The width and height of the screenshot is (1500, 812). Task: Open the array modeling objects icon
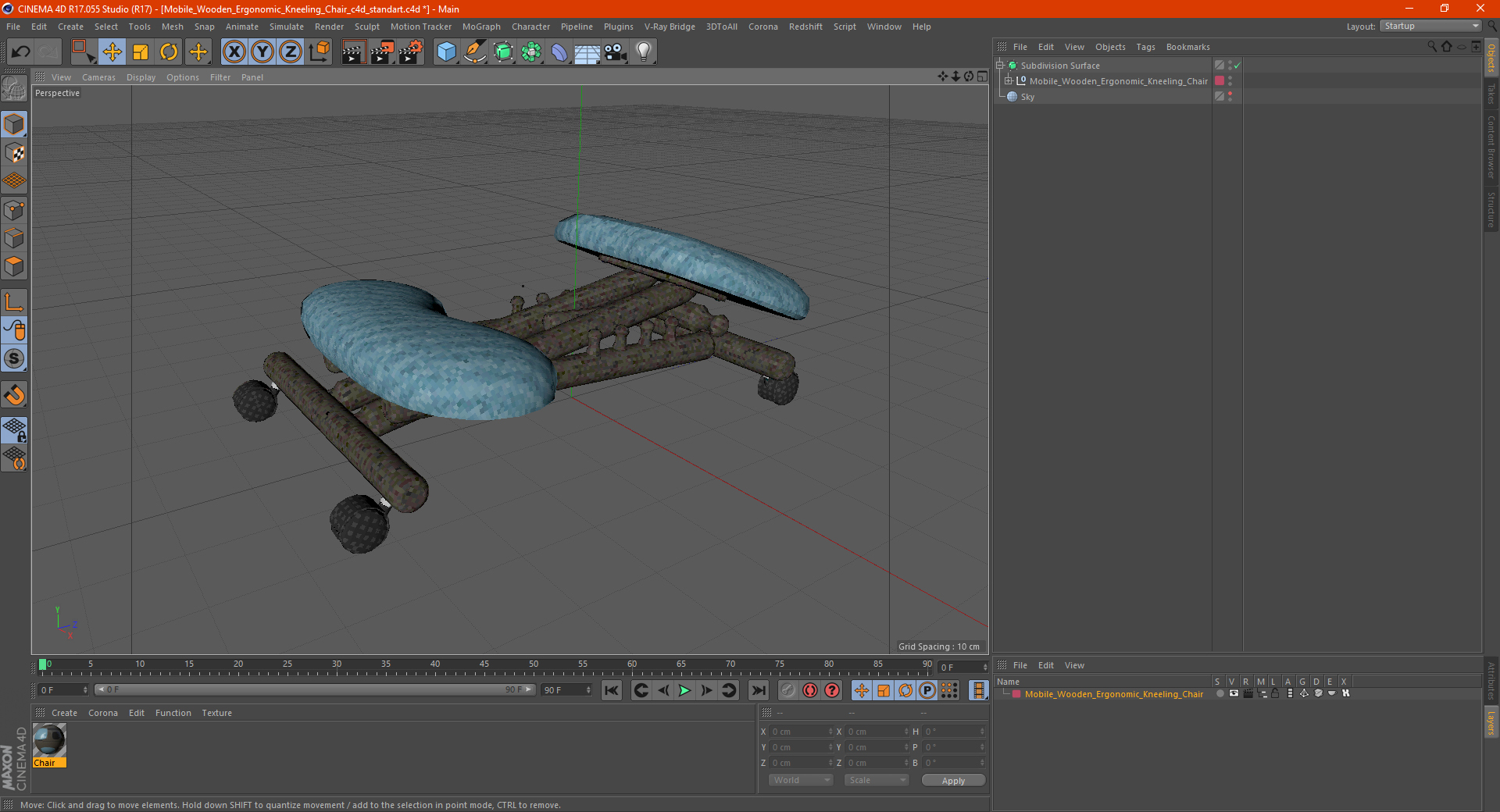pyautogui.click(x=531, y=52)
